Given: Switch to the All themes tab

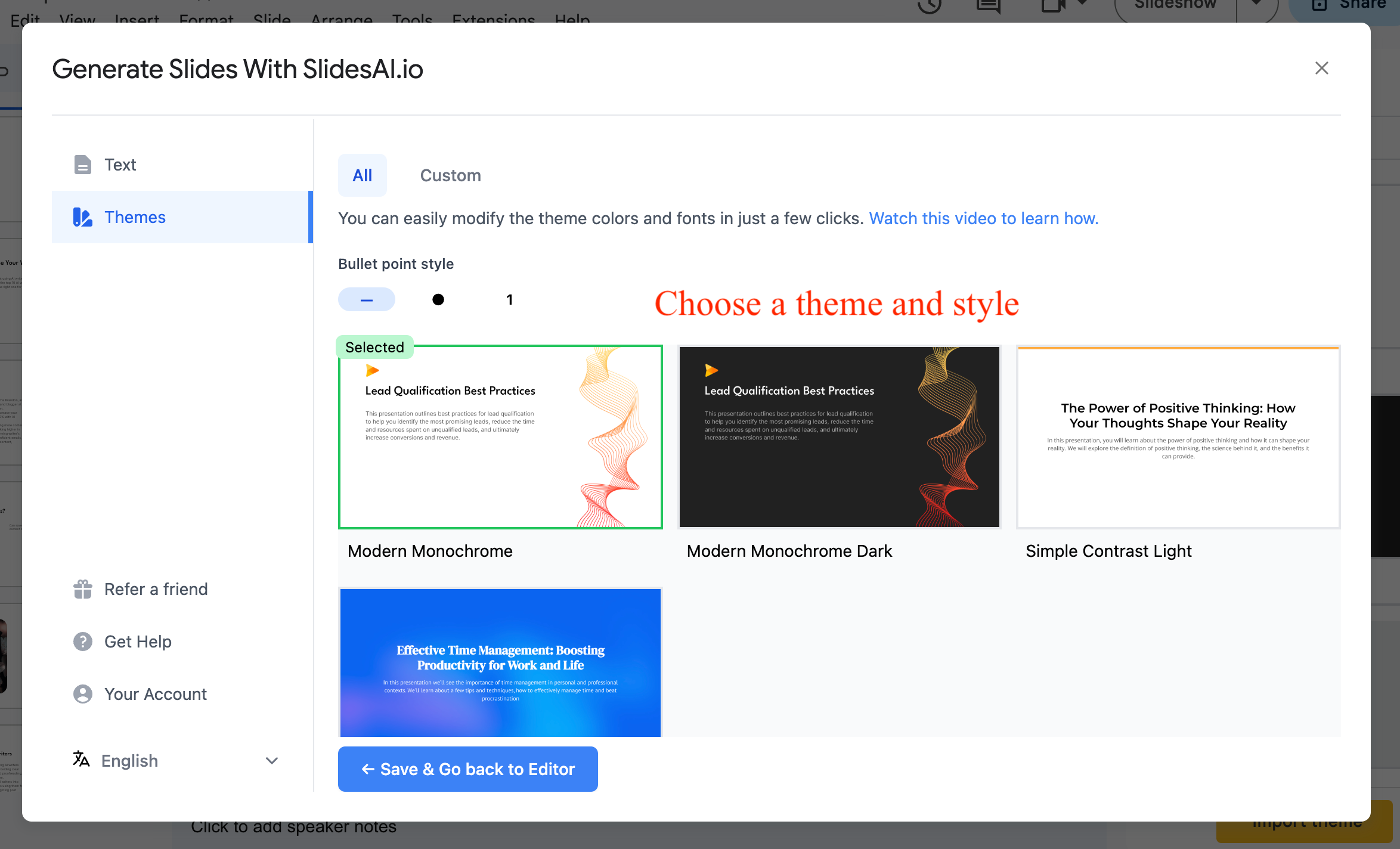Looking at the screenshot, I should coord(362,175).
